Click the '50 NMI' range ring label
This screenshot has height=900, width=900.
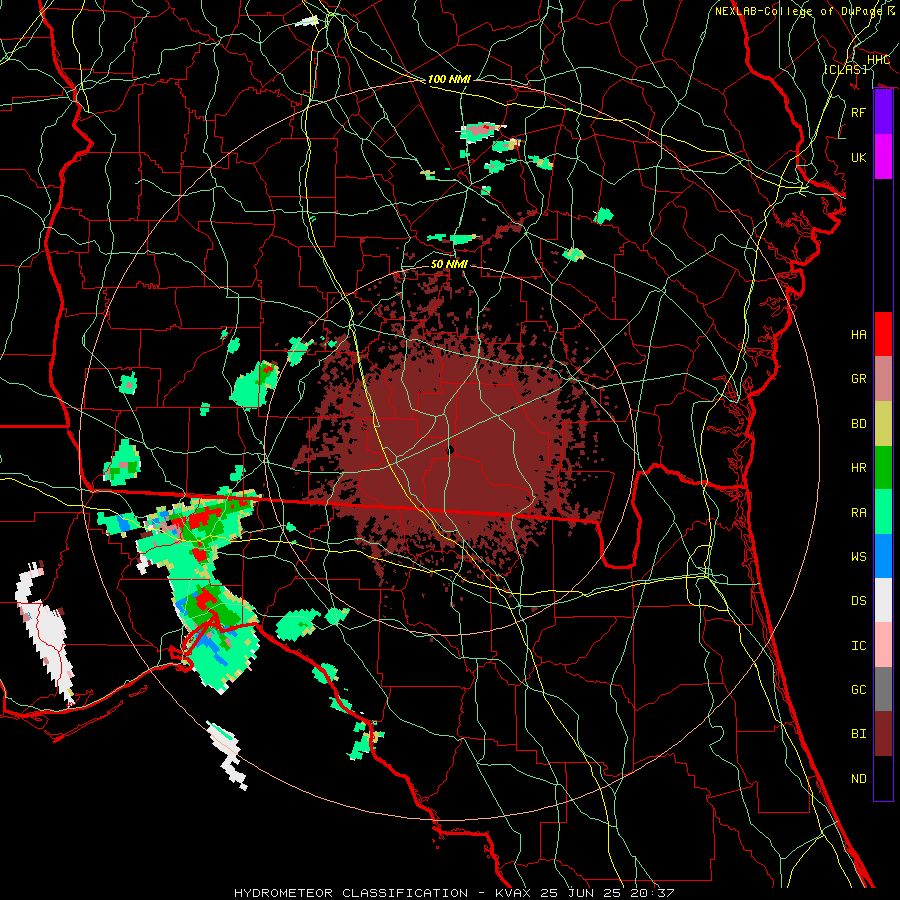(449, 264)
